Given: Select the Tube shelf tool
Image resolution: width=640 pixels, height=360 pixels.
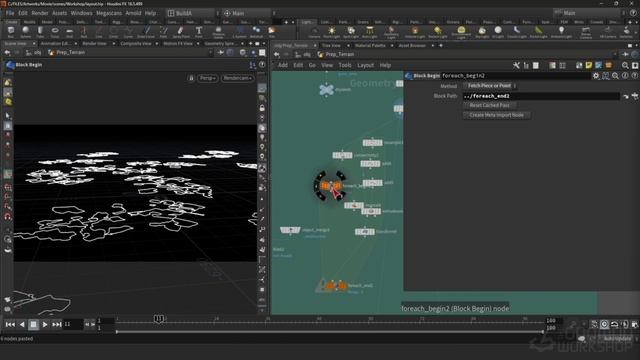Looking at the screenshot, I should 40,32.
